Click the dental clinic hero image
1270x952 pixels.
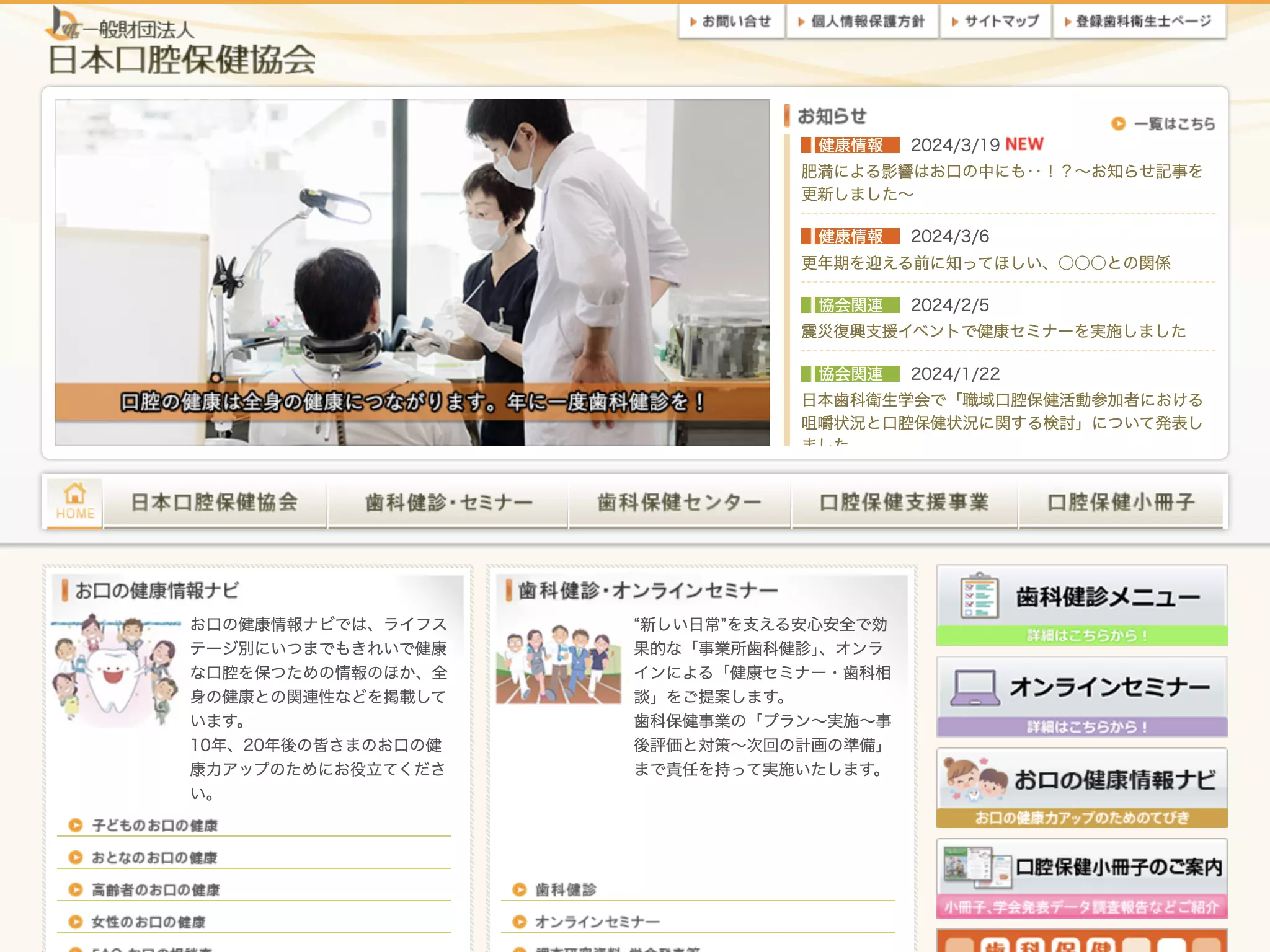pyautogui.click(x=412, y=273)
